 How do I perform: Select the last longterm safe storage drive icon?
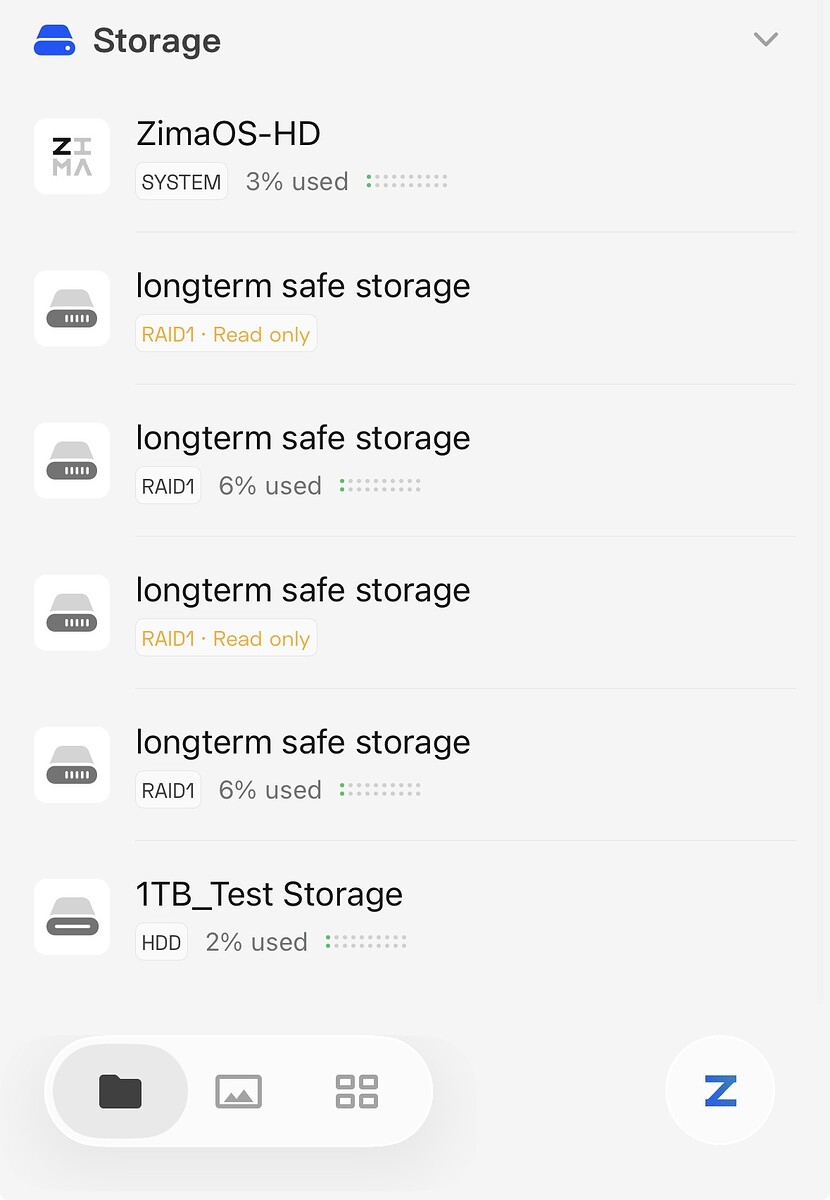pyautogui.click(x=72, y=764)
